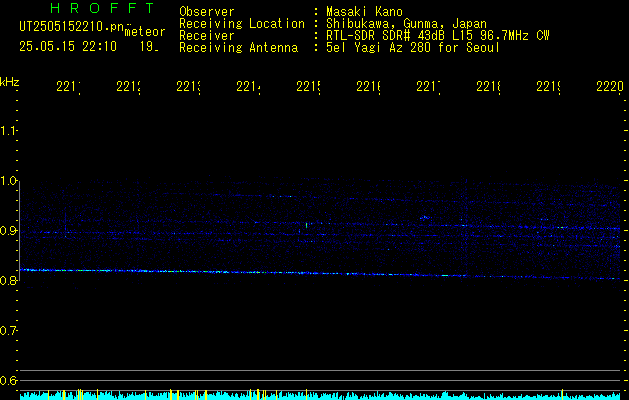Select the observer name Masaki Kano
The image size is (629, 400).
coord(364,12)
